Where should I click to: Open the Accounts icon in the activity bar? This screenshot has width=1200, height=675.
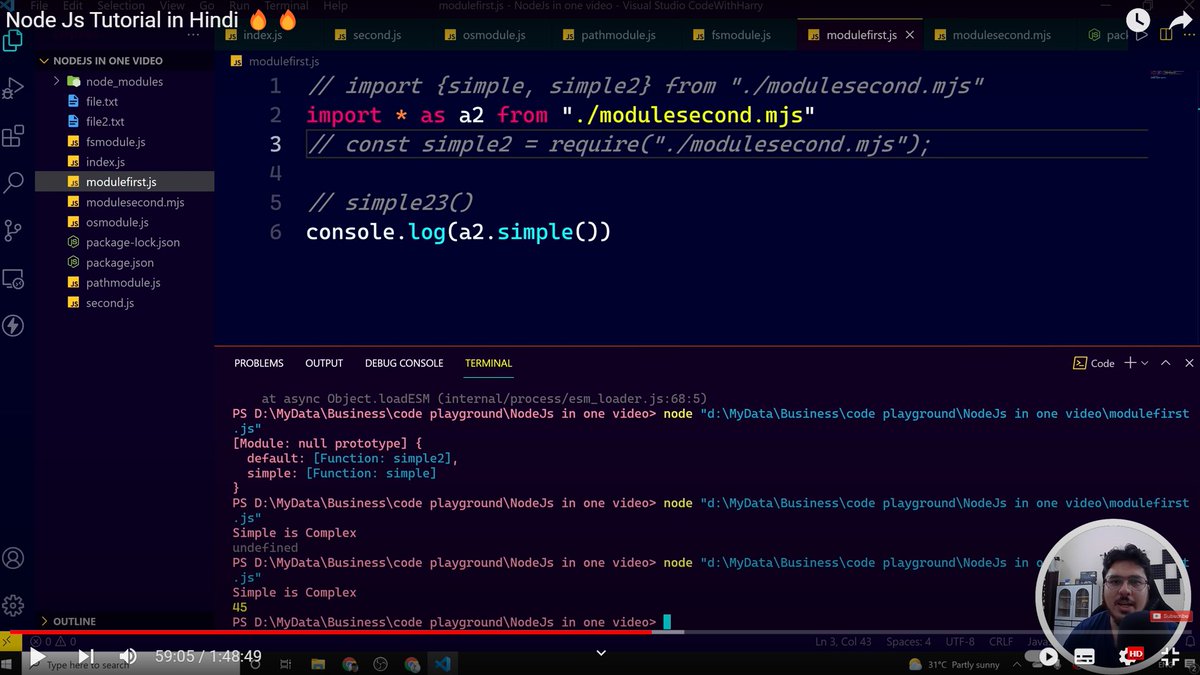[13, 558]
